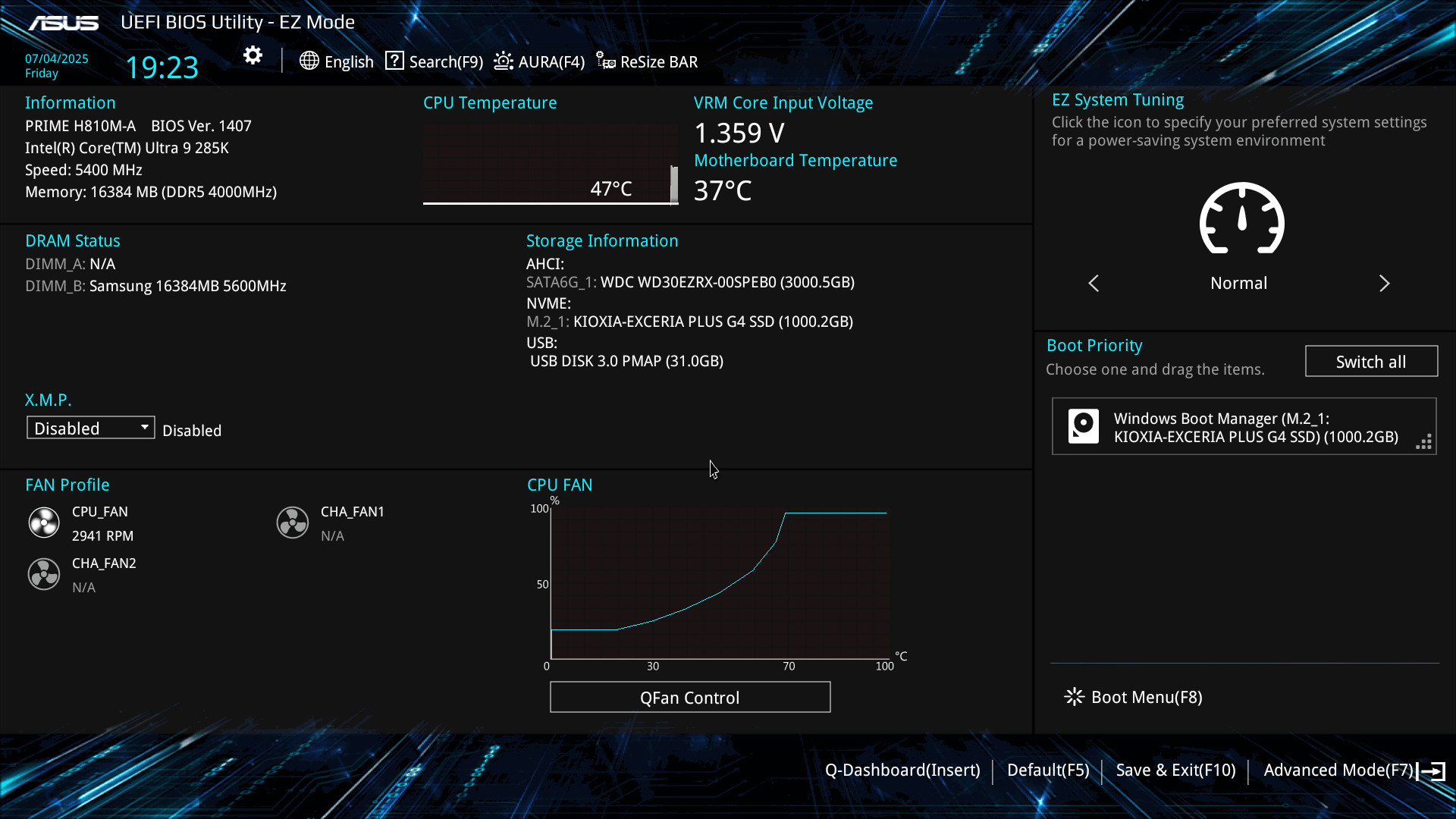The width and height of the screenshot is (1456, 819).
Task: Click DIMM_B Samsung 16384MB 5600MHz entry
Action: (155, 286)
